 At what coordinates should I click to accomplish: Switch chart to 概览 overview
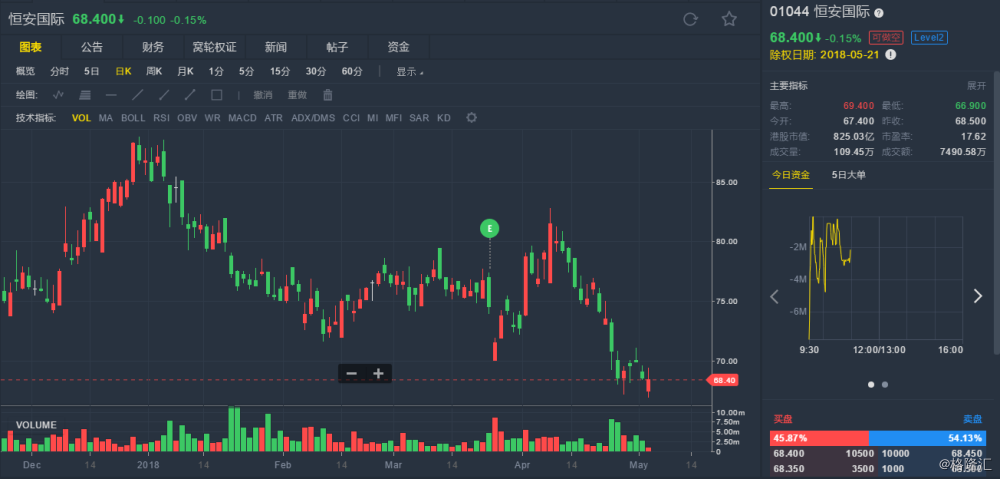click(26, 71)
